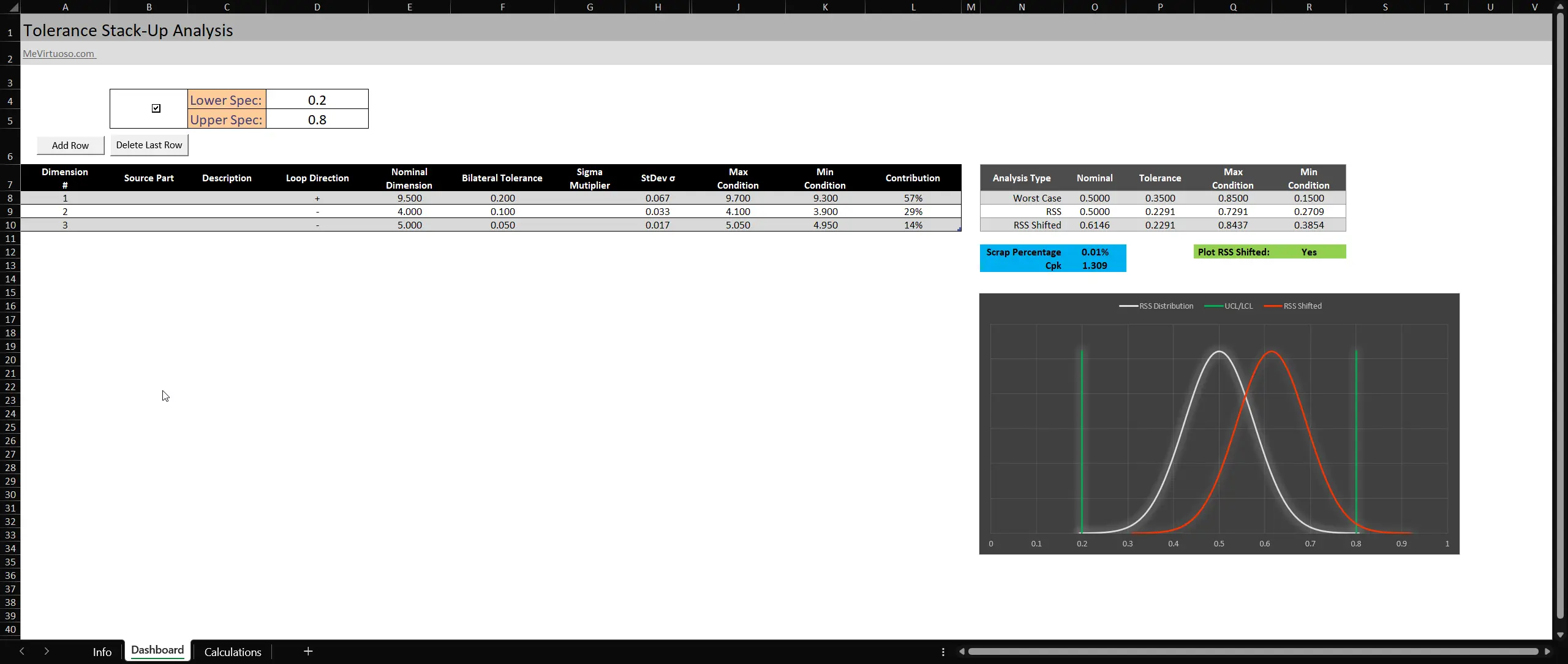Click the next sheet navigation arrow
The height and width of the screenshot is (664, 1568).
pos(47,651)
